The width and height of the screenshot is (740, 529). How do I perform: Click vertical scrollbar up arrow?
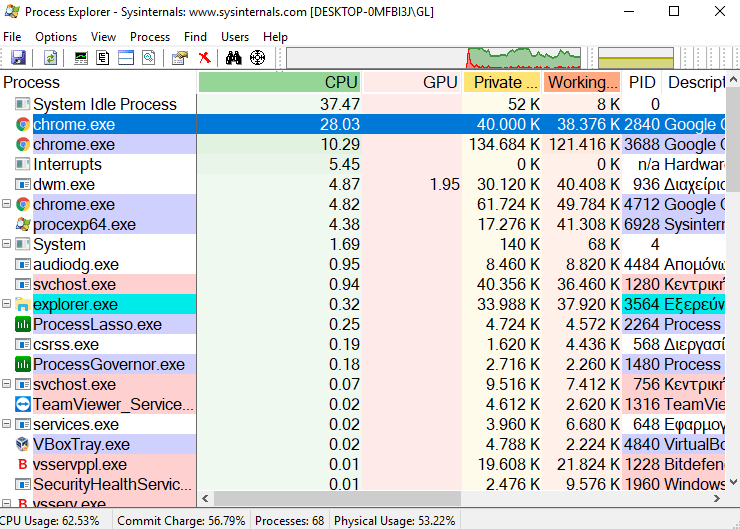(x=733, y=80)
